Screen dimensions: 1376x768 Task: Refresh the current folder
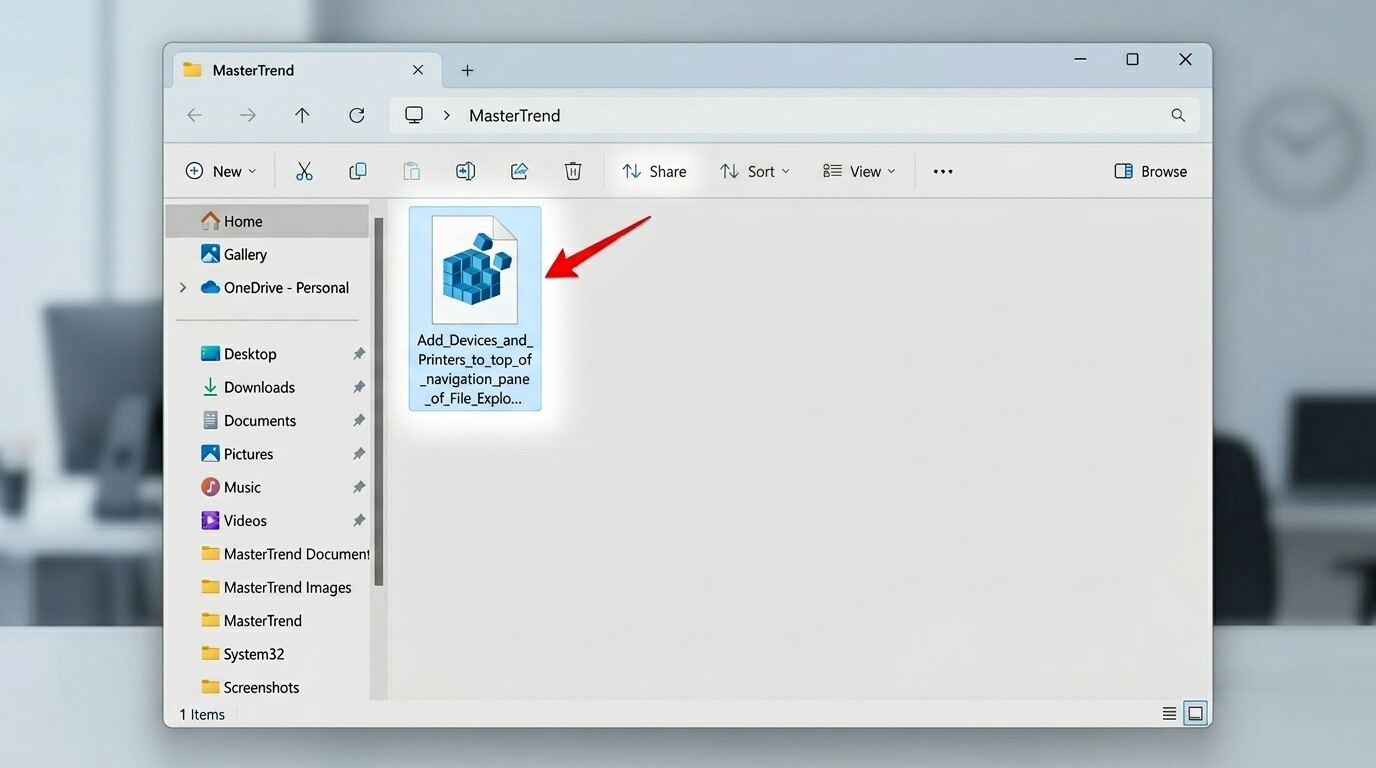(356, 115)
